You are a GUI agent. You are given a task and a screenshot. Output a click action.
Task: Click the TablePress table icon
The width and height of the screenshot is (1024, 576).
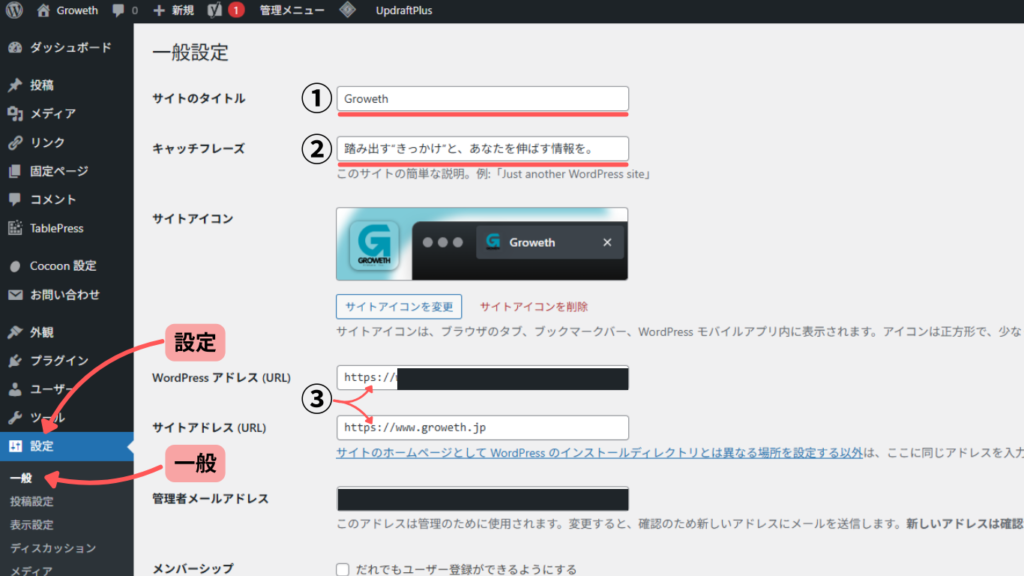[15, 228]
